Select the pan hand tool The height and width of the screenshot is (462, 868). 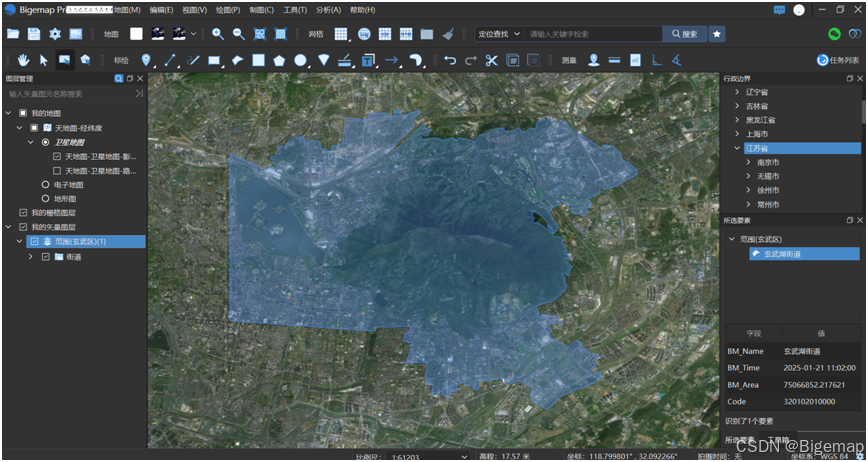[23, 60]
